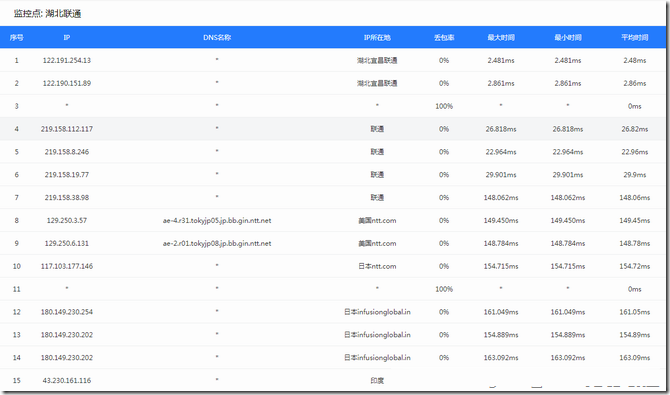
Task: Click sequence number 15
Action: 17,380
